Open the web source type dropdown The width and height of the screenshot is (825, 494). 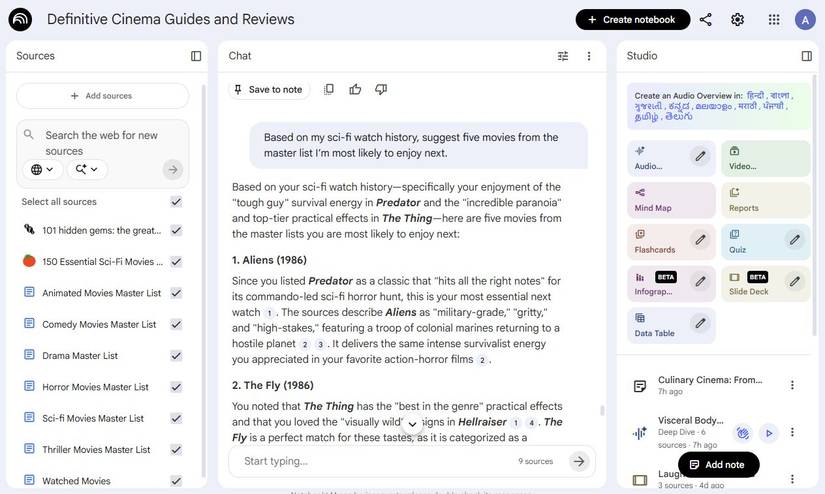[x=42, y=169]
